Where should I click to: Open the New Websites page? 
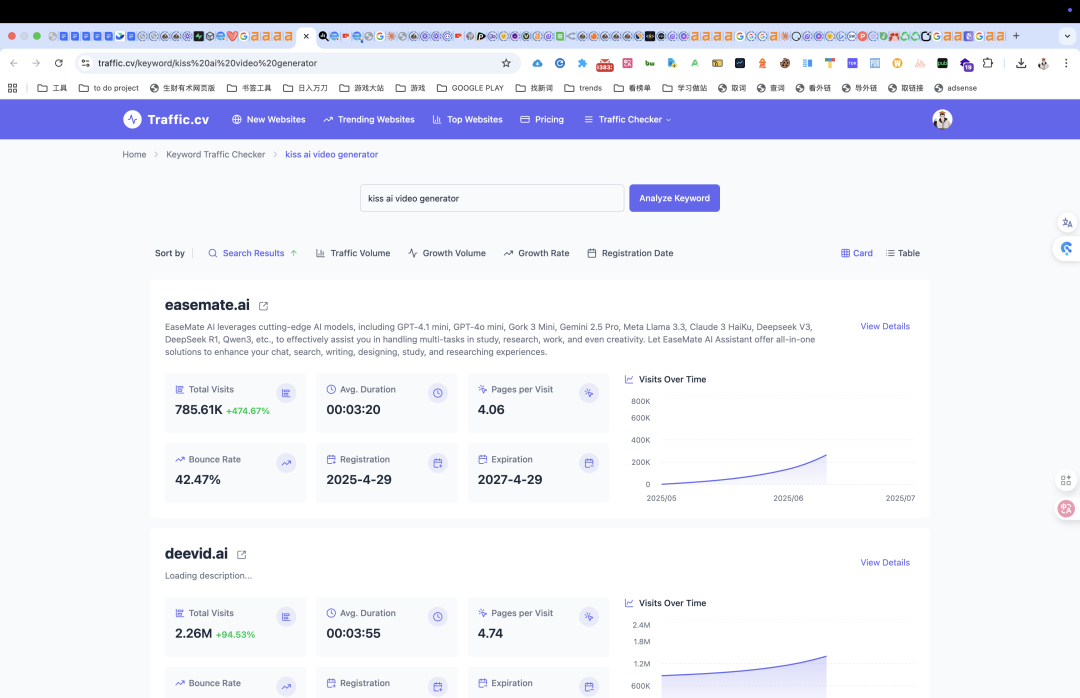(269, 119)
